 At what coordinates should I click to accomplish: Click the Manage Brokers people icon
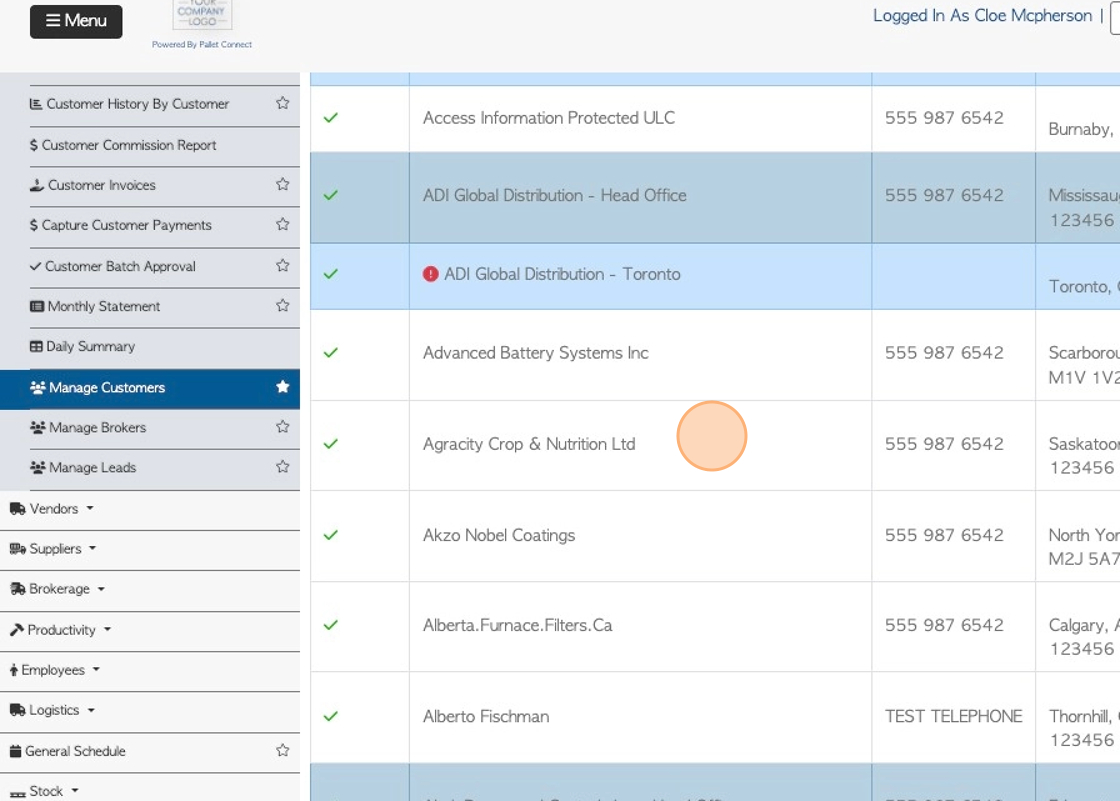click(38, 427)
